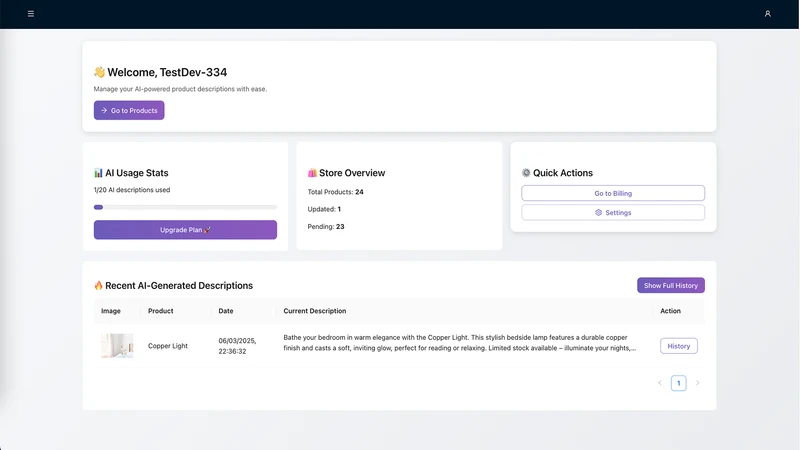Click the Manage your AI-powered product descriptions subtitle
Screen dimensions: 800x450
(x=180, y=89)
